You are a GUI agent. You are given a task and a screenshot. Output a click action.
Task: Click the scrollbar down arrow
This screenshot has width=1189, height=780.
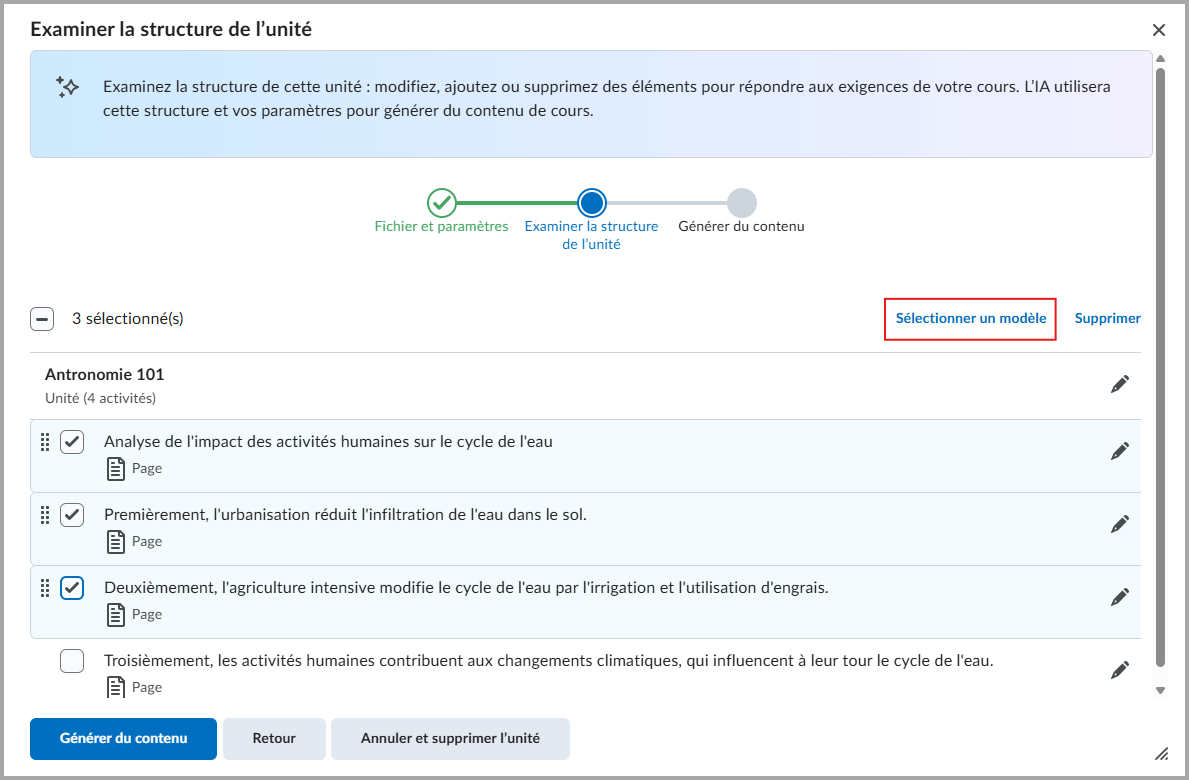(1160, 689)
